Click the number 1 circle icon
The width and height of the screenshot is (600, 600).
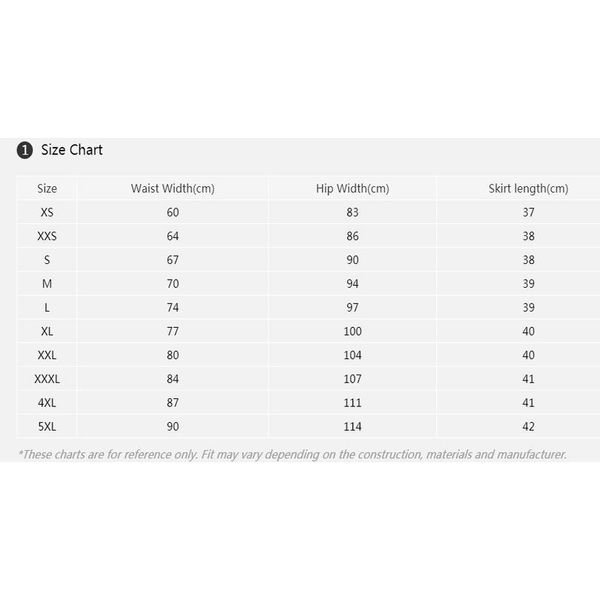[x=25, y=150]
